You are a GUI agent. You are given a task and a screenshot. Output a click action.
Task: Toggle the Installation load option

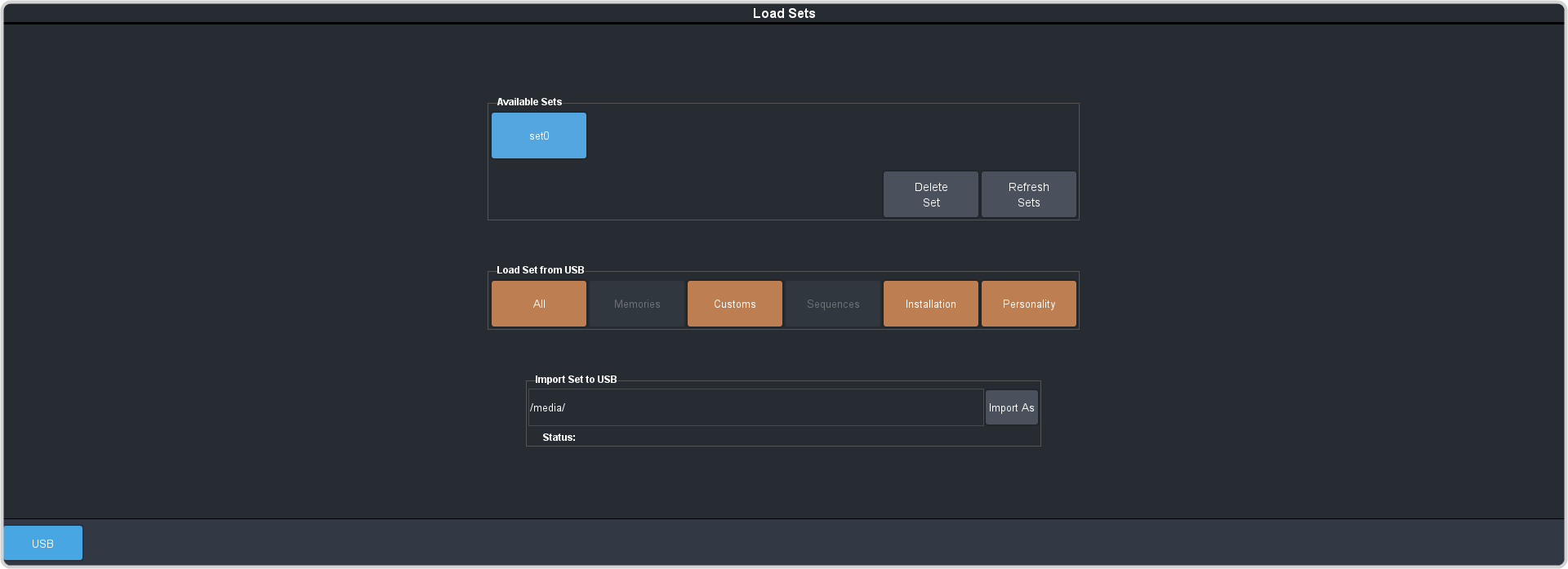click(x=930, y=304)
